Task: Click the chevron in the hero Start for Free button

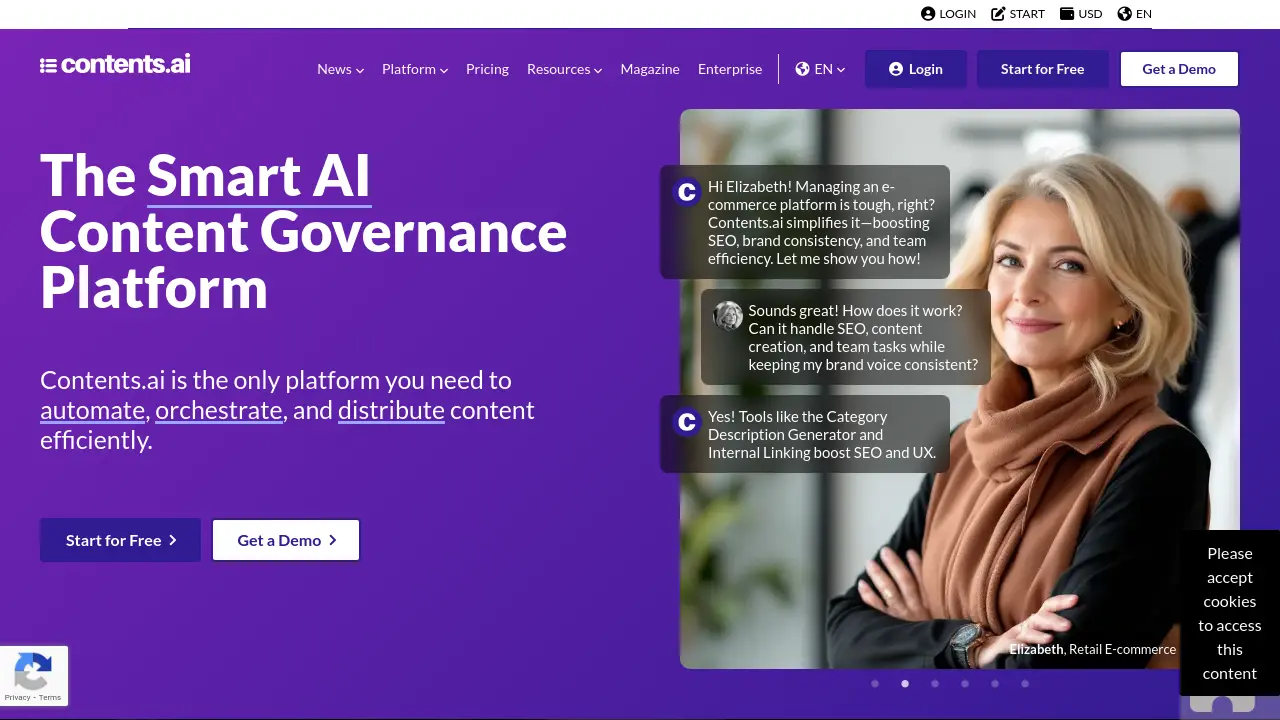Action: point(172,540)
